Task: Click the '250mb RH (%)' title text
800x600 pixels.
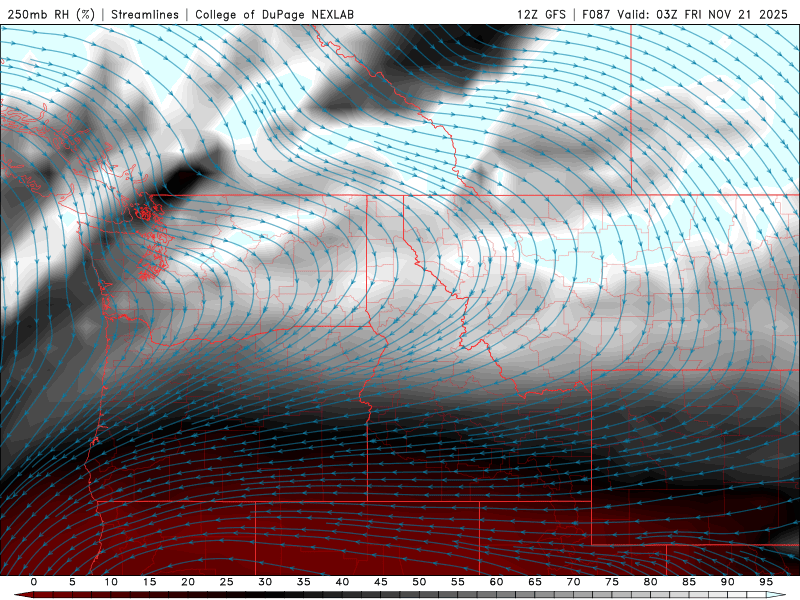Action: (51, 14)
